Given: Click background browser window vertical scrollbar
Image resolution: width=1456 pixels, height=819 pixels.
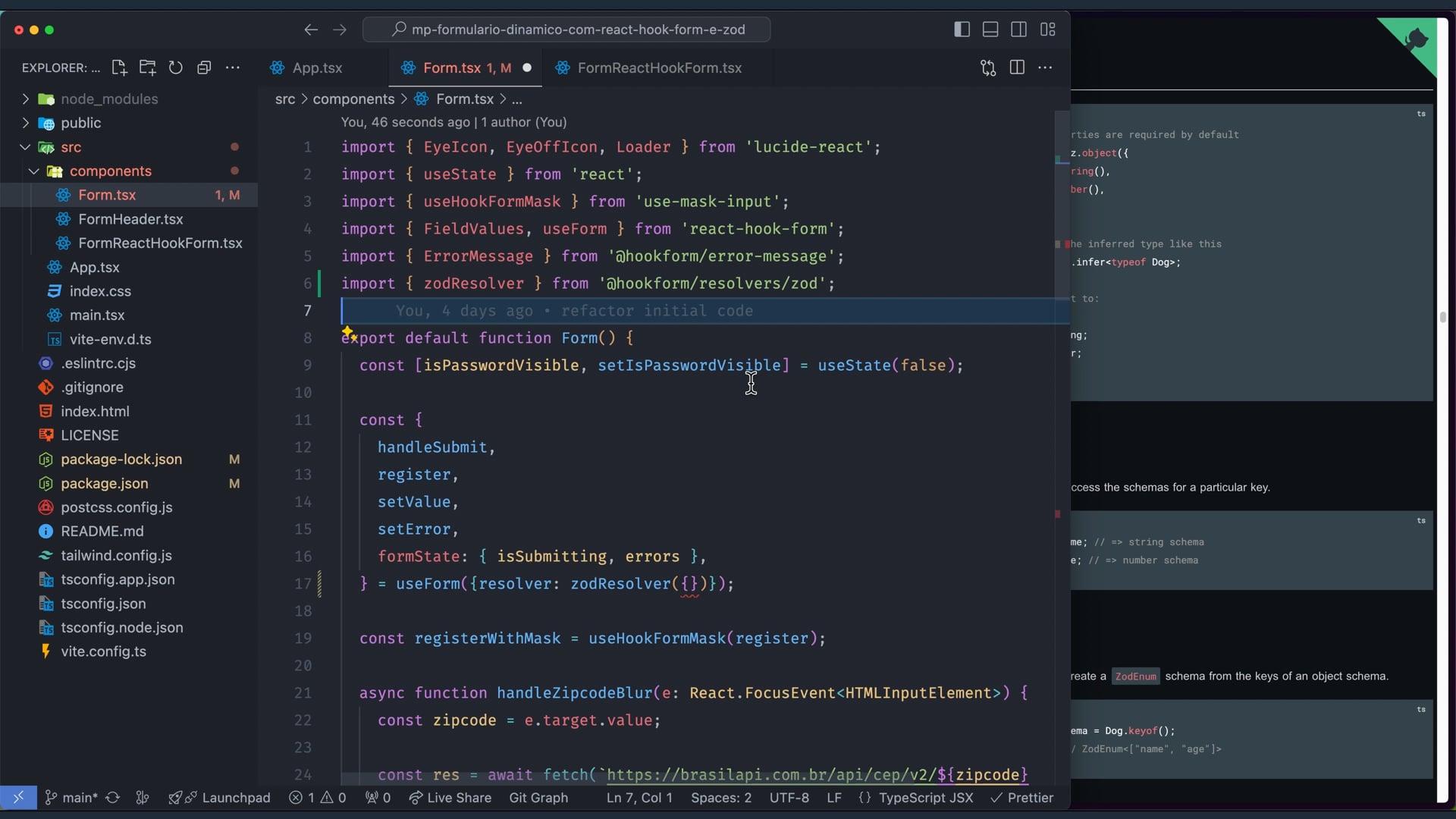Looking at the screenshot, I should point(1442,317).
